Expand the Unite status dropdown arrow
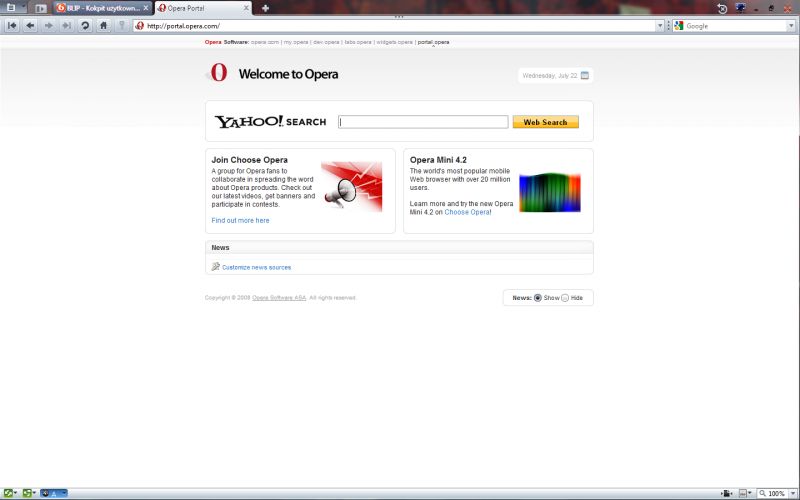The height and width of the screenshot is (500, 800). tap(35, 493)
